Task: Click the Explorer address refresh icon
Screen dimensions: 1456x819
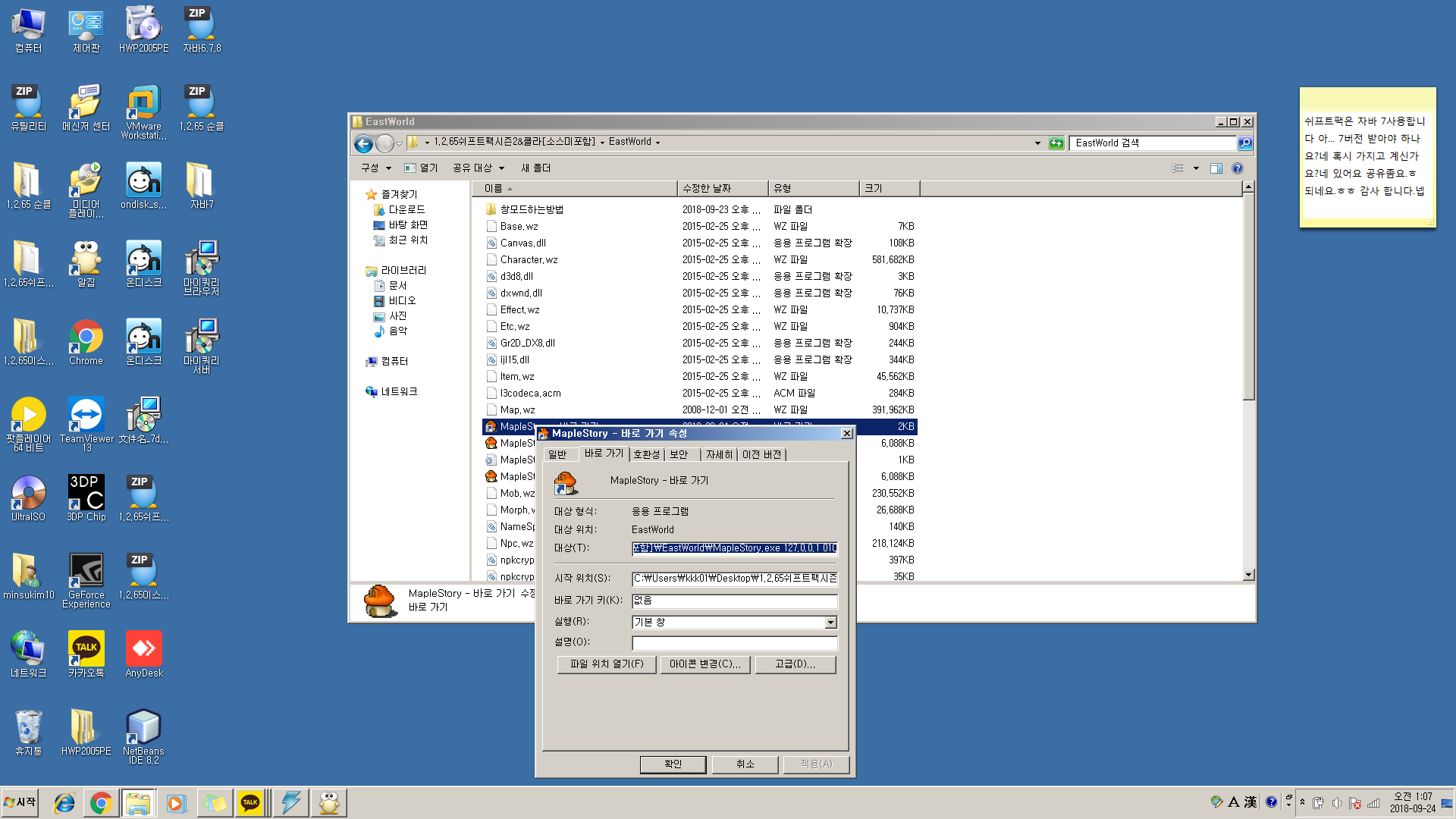Action: pyautogui.click(x=1056, y=143)
